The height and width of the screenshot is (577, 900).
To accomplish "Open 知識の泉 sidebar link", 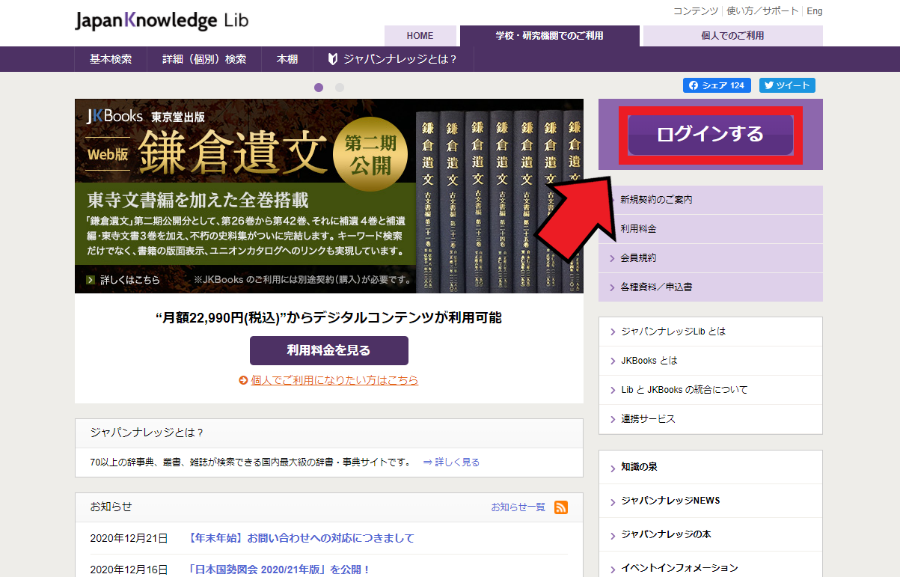I will click(711, 467).
